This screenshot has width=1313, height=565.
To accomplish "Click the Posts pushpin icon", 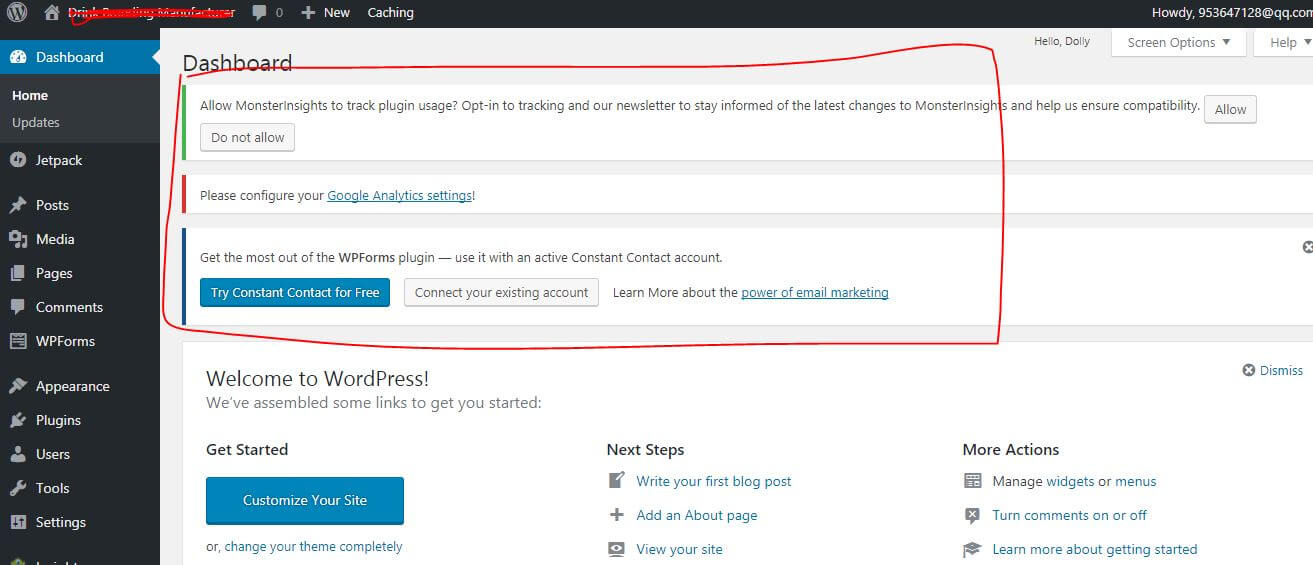I will (18, 205).
